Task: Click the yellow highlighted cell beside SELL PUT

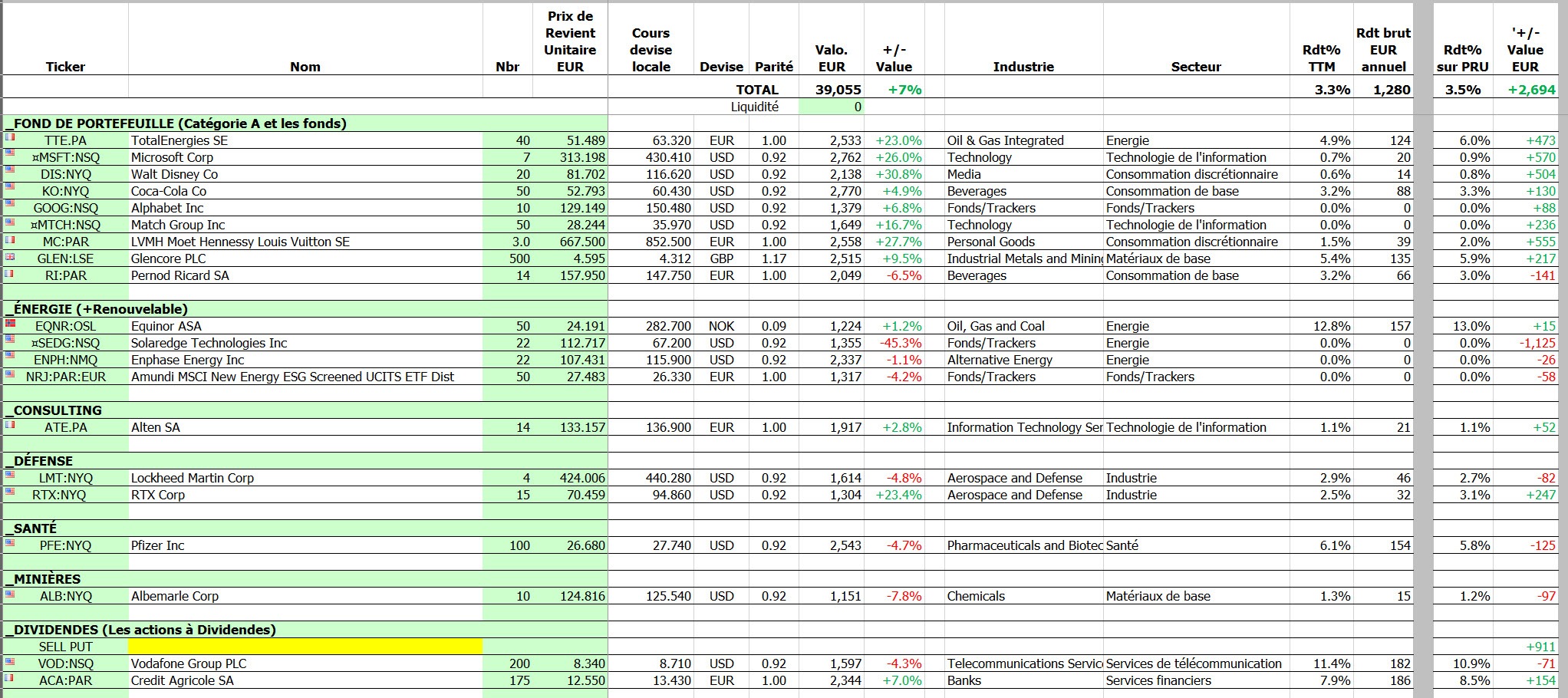Action: (305, 647)
